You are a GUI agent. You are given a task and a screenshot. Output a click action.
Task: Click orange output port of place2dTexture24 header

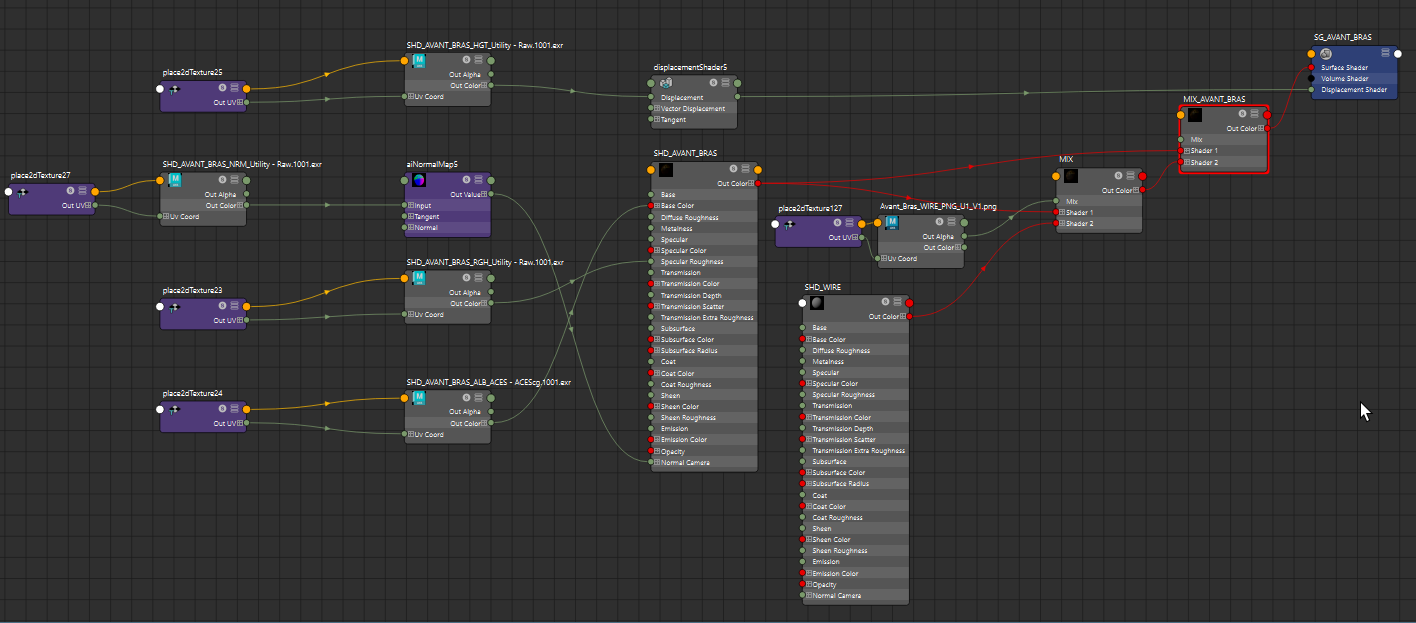pos(247,408)
